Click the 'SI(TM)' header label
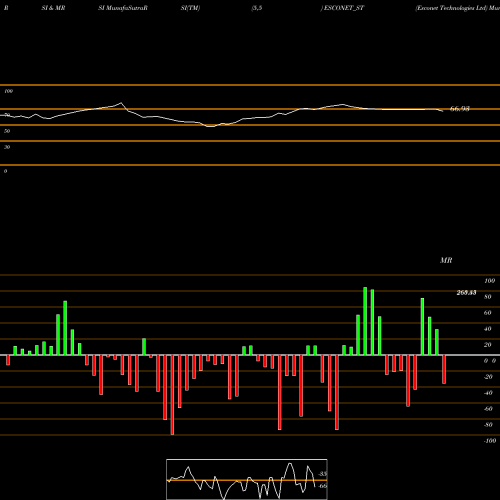 [x=190, y=8]
